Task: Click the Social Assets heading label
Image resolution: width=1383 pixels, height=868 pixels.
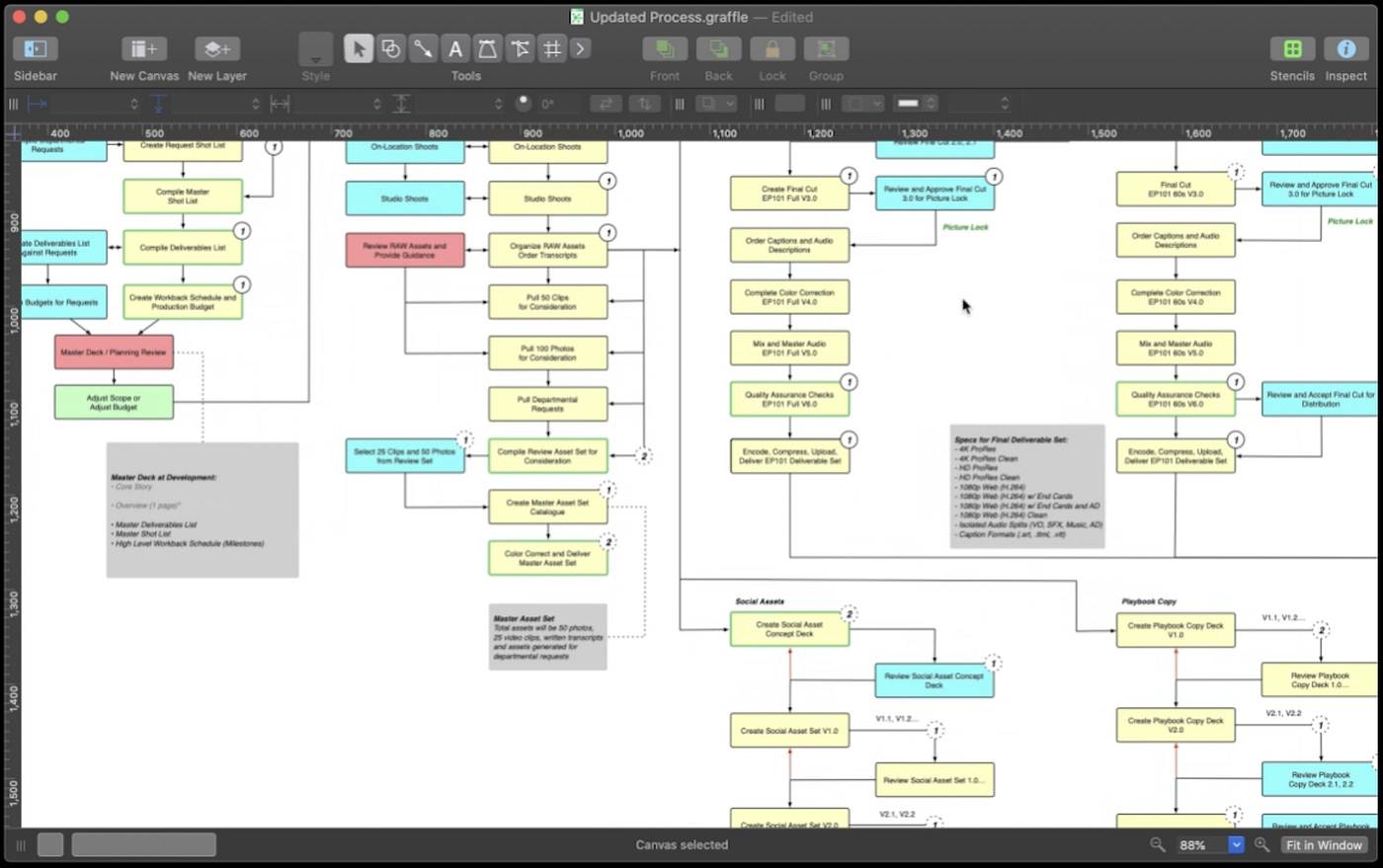Action: pyautogui.click(x=760, y=600)
